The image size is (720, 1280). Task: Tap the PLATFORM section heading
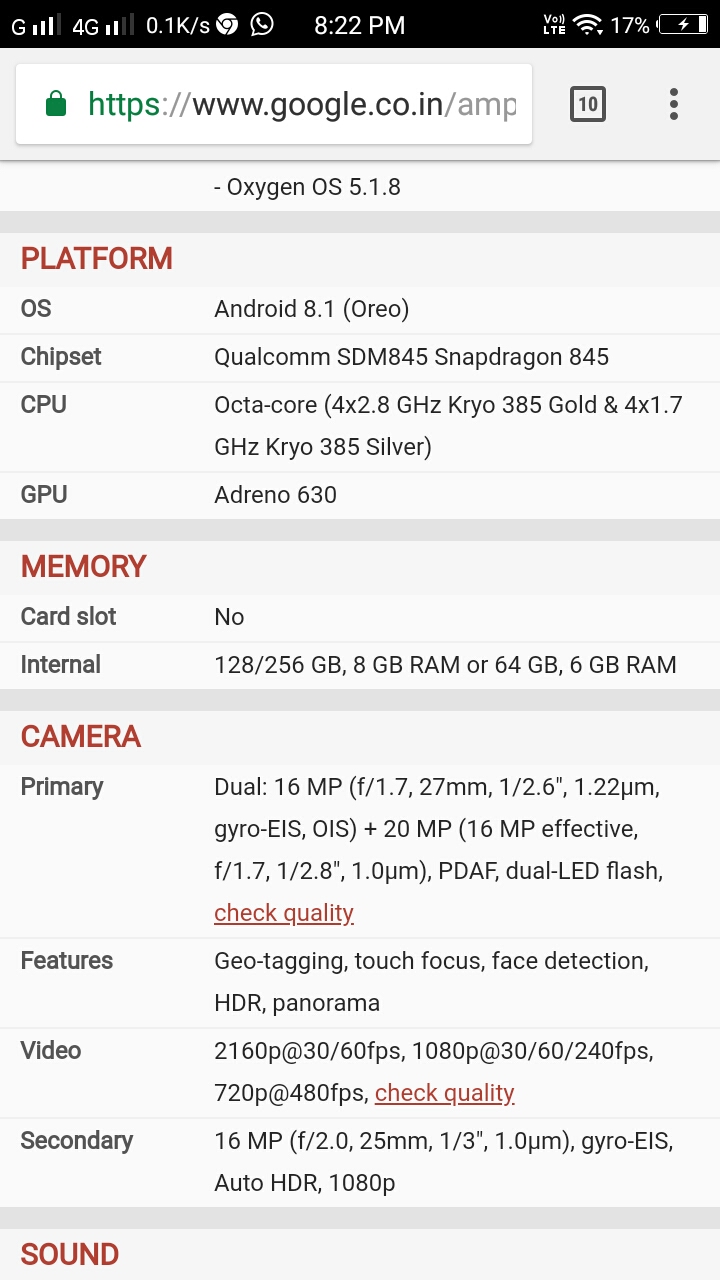(x=97, y=259)
